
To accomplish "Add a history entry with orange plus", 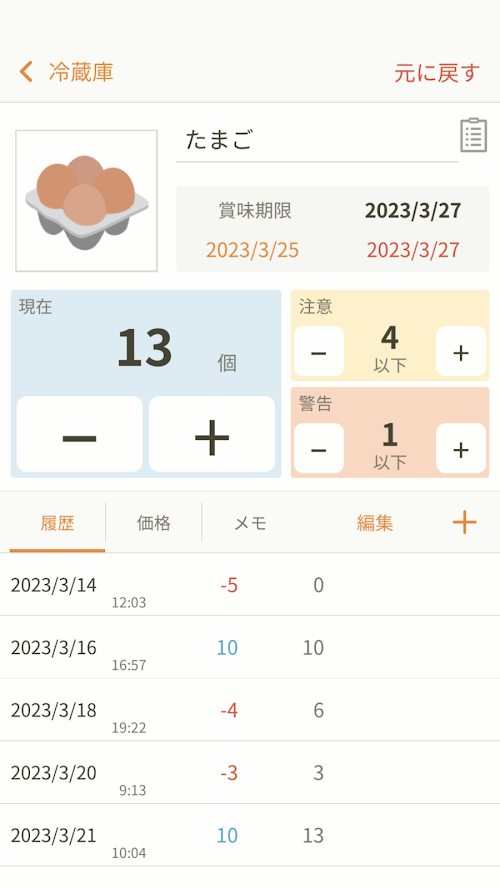I will point(464,522).
